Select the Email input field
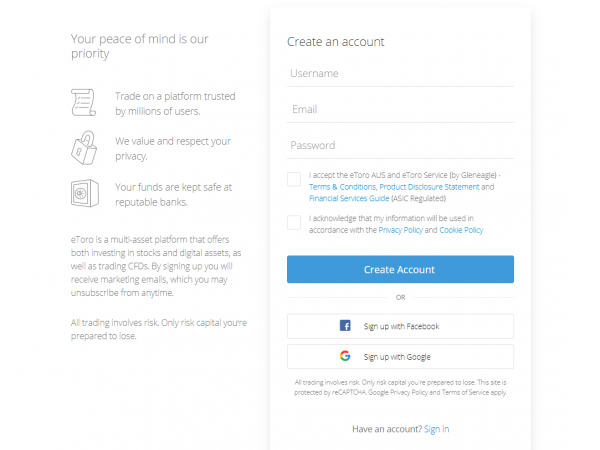Screen dimensions: 600x450 400,109
